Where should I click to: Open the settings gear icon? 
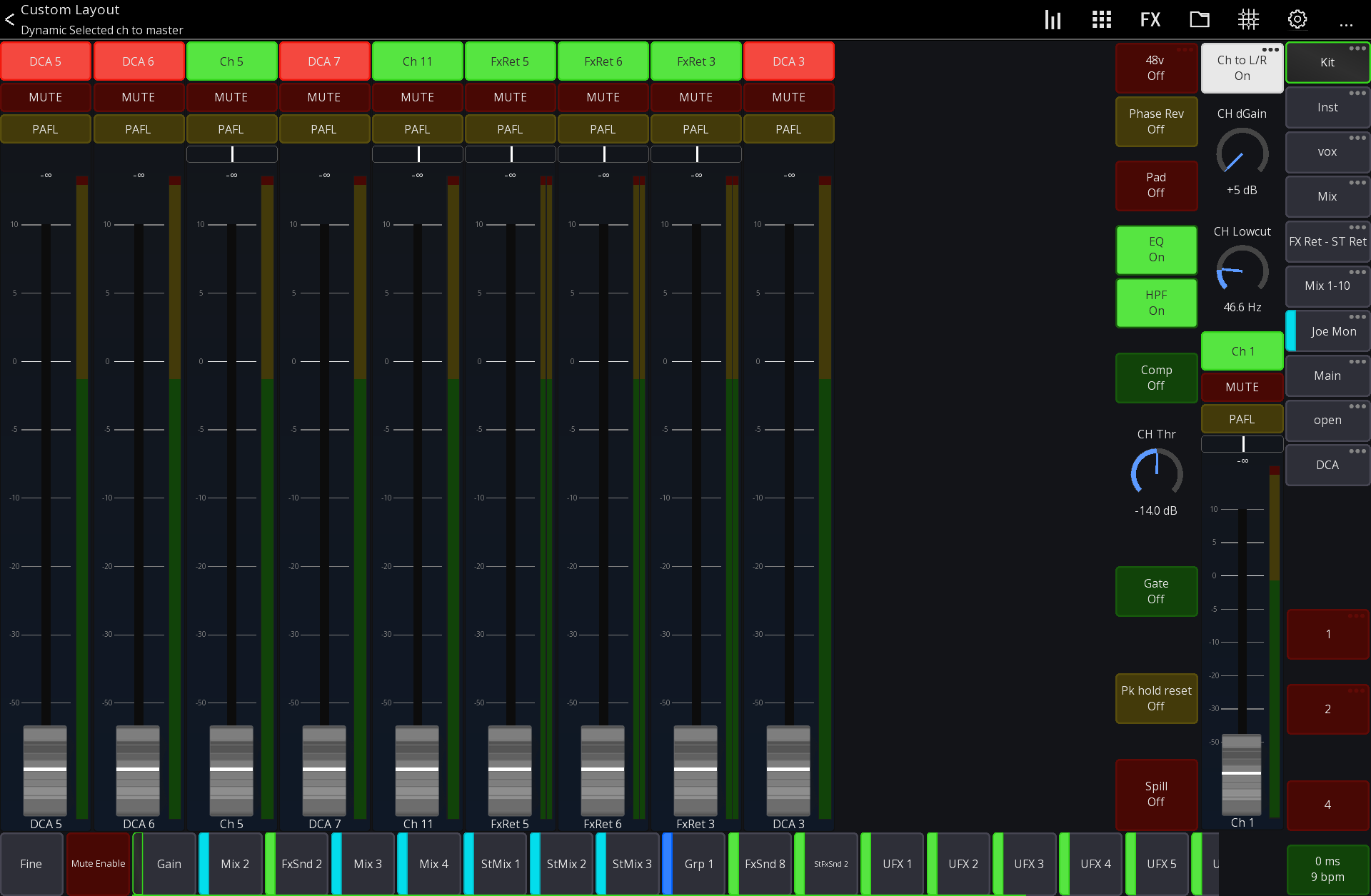(x=1297, y=19)
